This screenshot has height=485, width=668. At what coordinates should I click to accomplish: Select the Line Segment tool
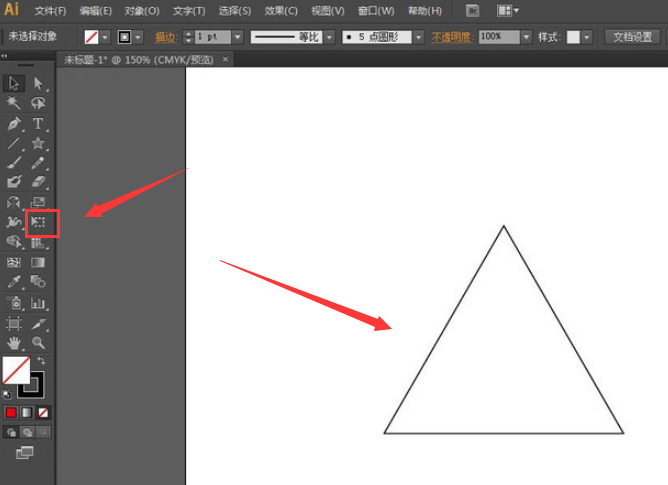[14, 143]
